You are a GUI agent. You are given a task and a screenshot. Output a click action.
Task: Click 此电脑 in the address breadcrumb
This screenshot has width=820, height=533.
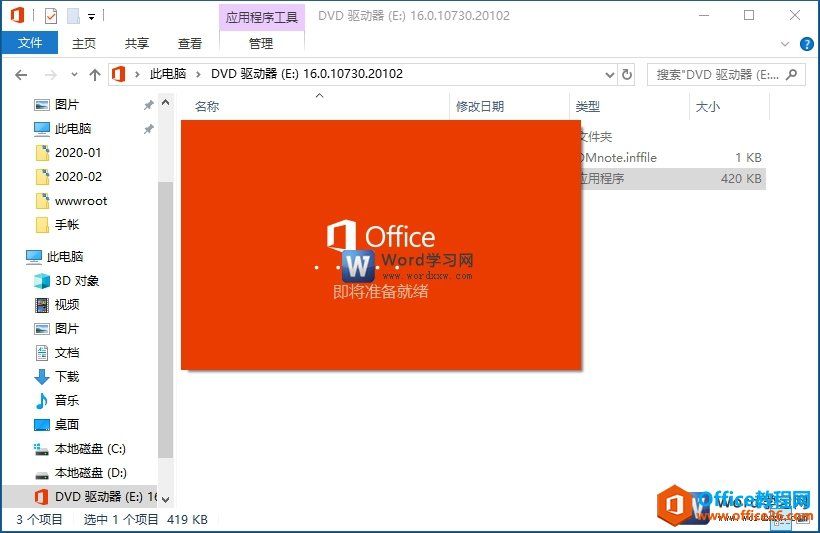click(x=174, y=75)
